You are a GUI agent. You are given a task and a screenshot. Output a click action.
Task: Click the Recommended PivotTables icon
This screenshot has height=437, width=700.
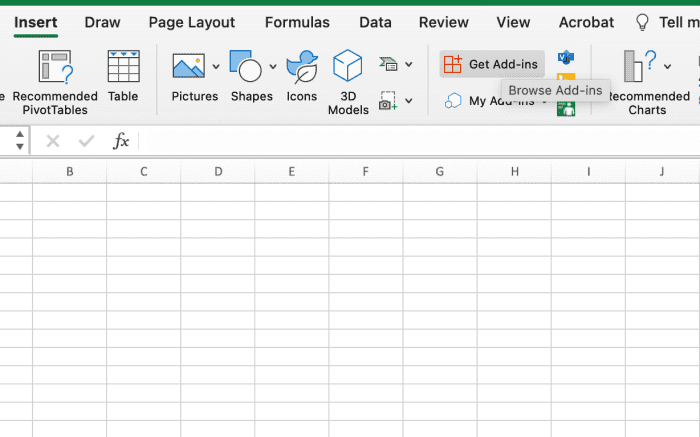click(55, 67)
